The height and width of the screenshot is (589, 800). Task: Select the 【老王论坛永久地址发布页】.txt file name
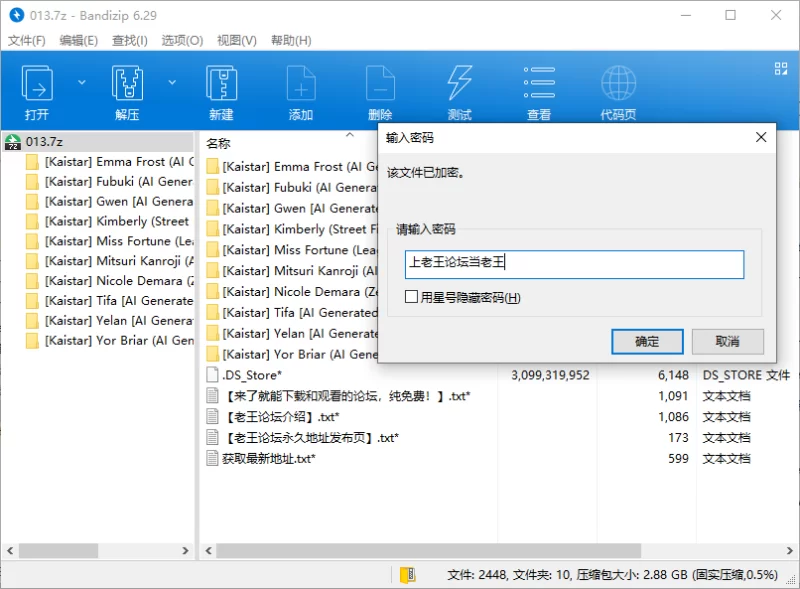(x=311, y=438)
